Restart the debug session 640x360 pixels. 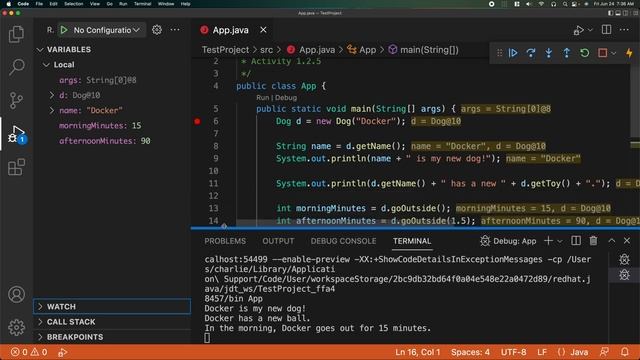(x=584, y=53)
